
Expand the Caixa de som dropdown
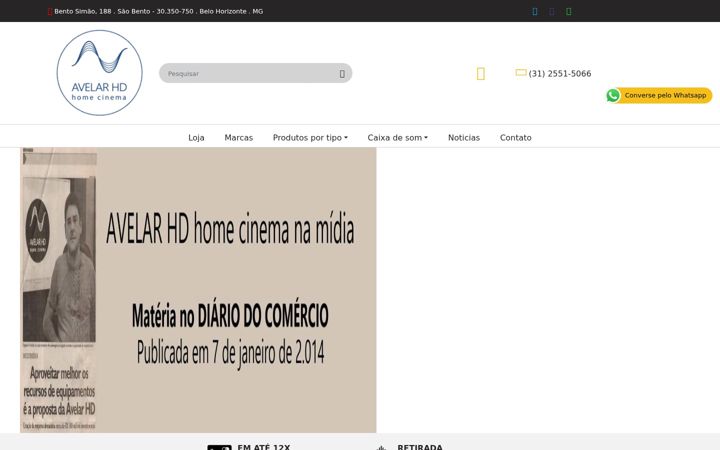pos(398,138)
